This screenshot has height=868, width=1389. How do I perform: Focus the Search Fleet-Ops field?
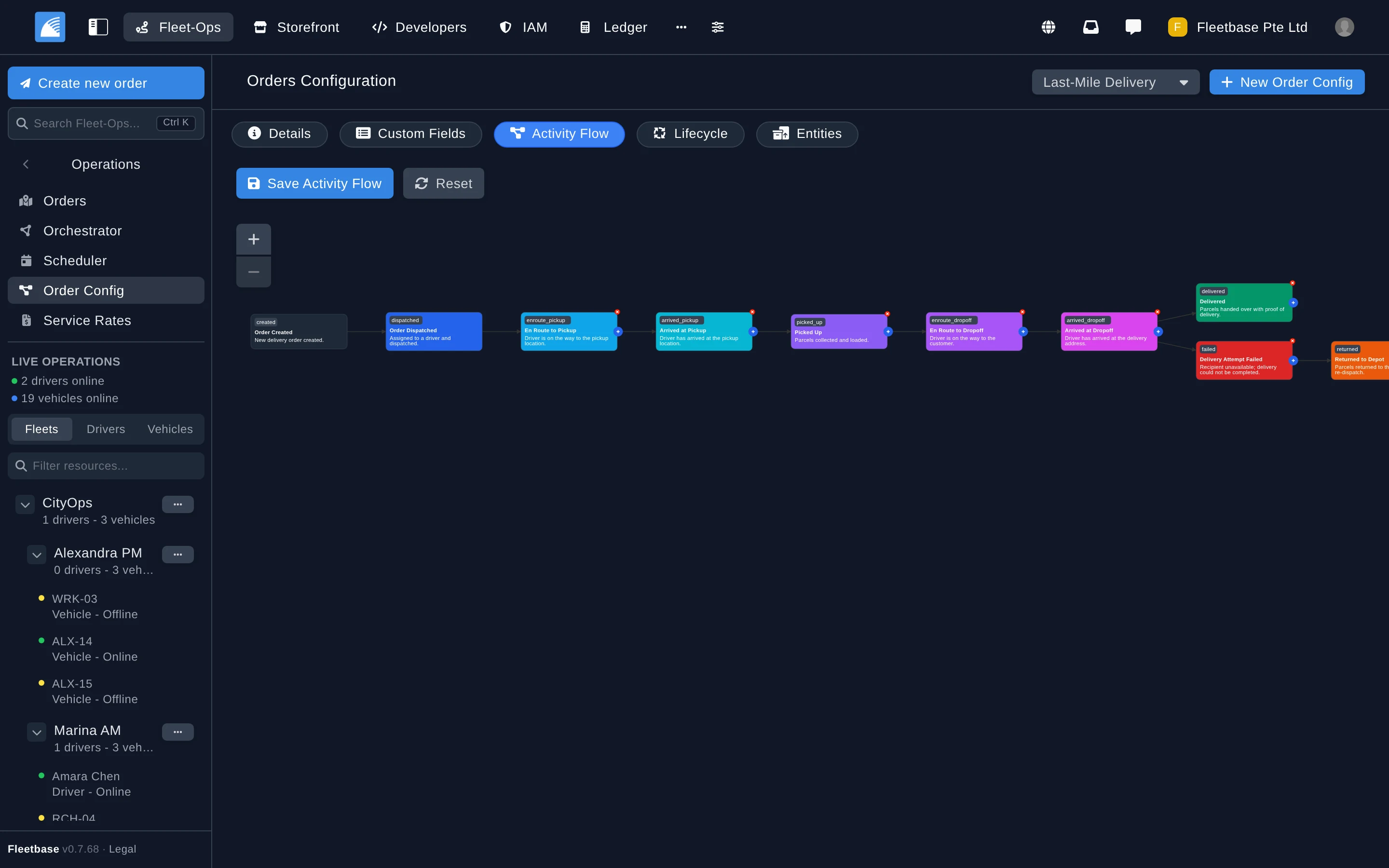pyautogui.click(x=106, y=123)
